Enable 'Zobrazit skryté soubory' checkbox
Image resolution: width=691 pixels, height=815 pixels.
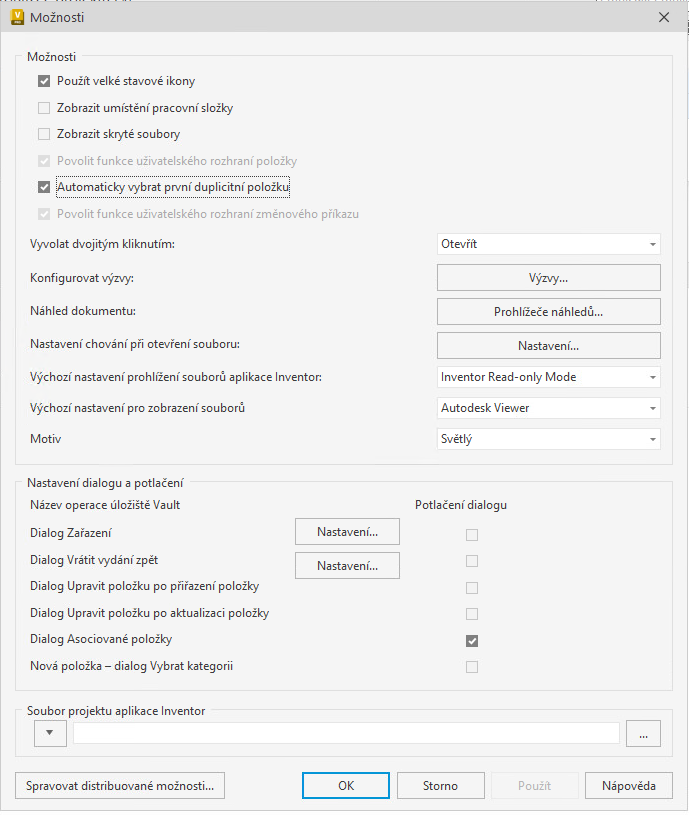pos(44,134)
